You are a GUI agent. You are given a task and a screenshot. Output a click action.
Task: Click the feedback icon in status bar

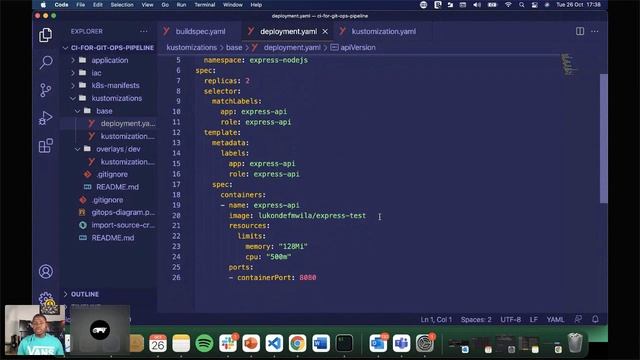tap(578, 319)
